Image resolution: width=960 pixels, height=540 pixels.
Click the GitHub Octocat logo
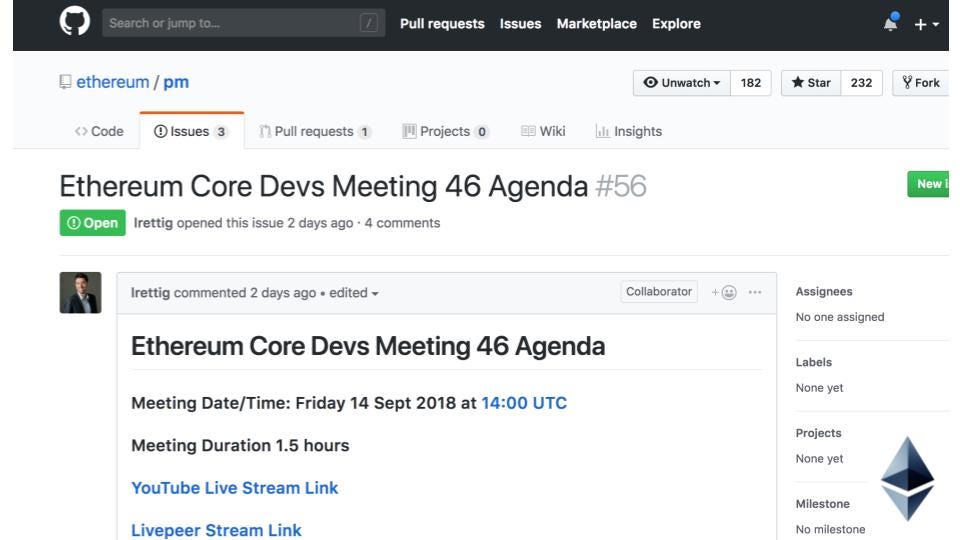pos(75,22)
